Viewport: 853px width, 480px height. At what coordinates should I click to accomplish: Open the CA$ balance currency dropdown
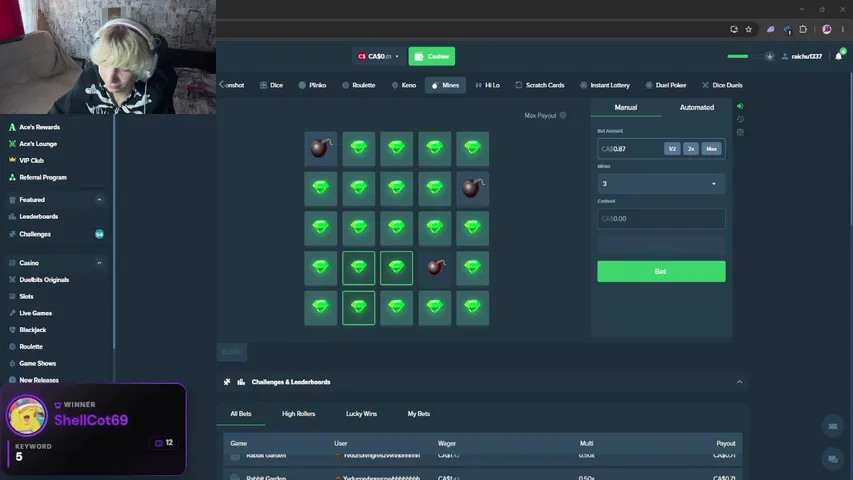pyautogui.click(x=378, y=56)
